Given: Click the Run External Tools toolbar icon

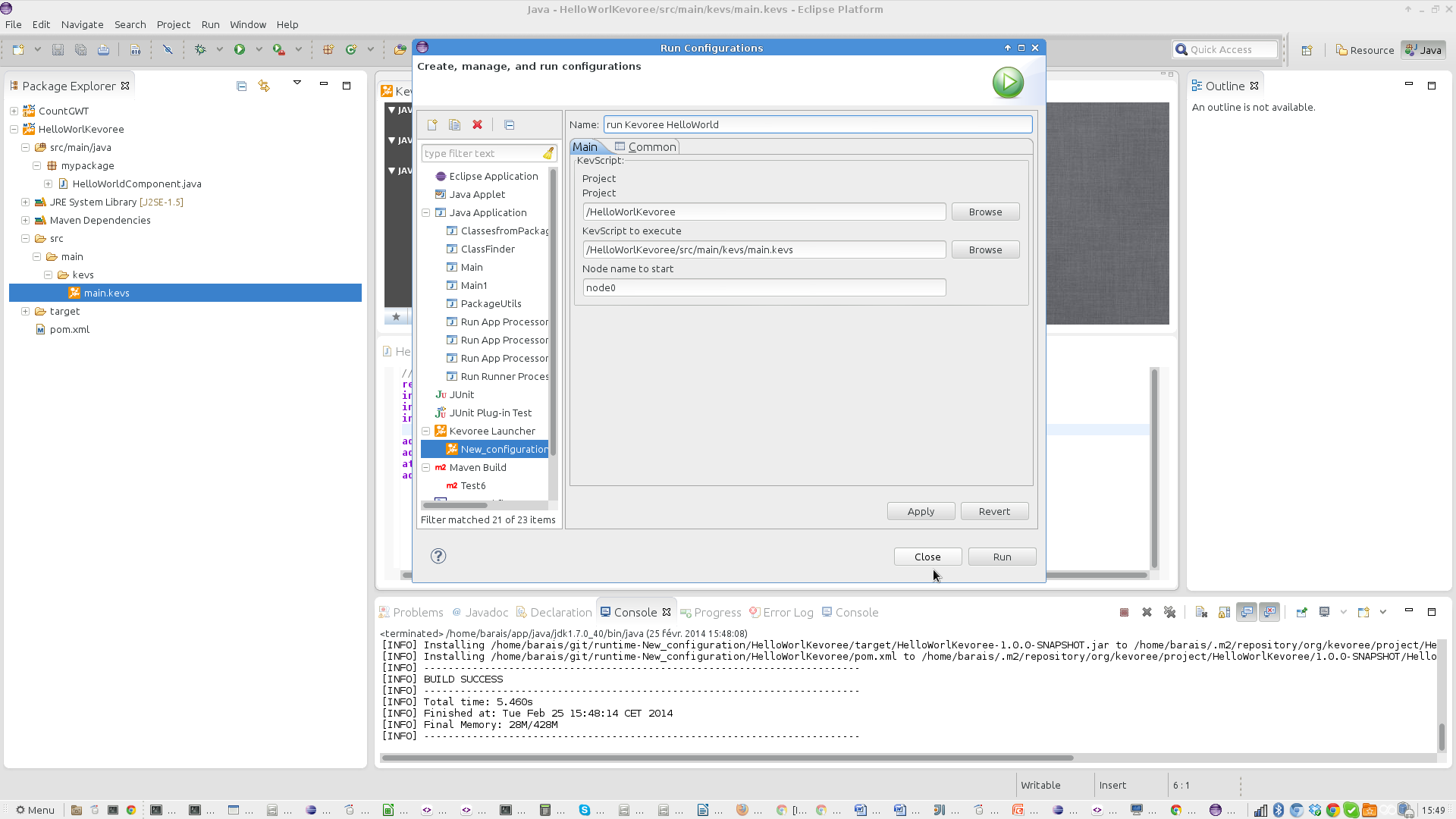Looking at the screenshot, I should click(x=279, y=50).
